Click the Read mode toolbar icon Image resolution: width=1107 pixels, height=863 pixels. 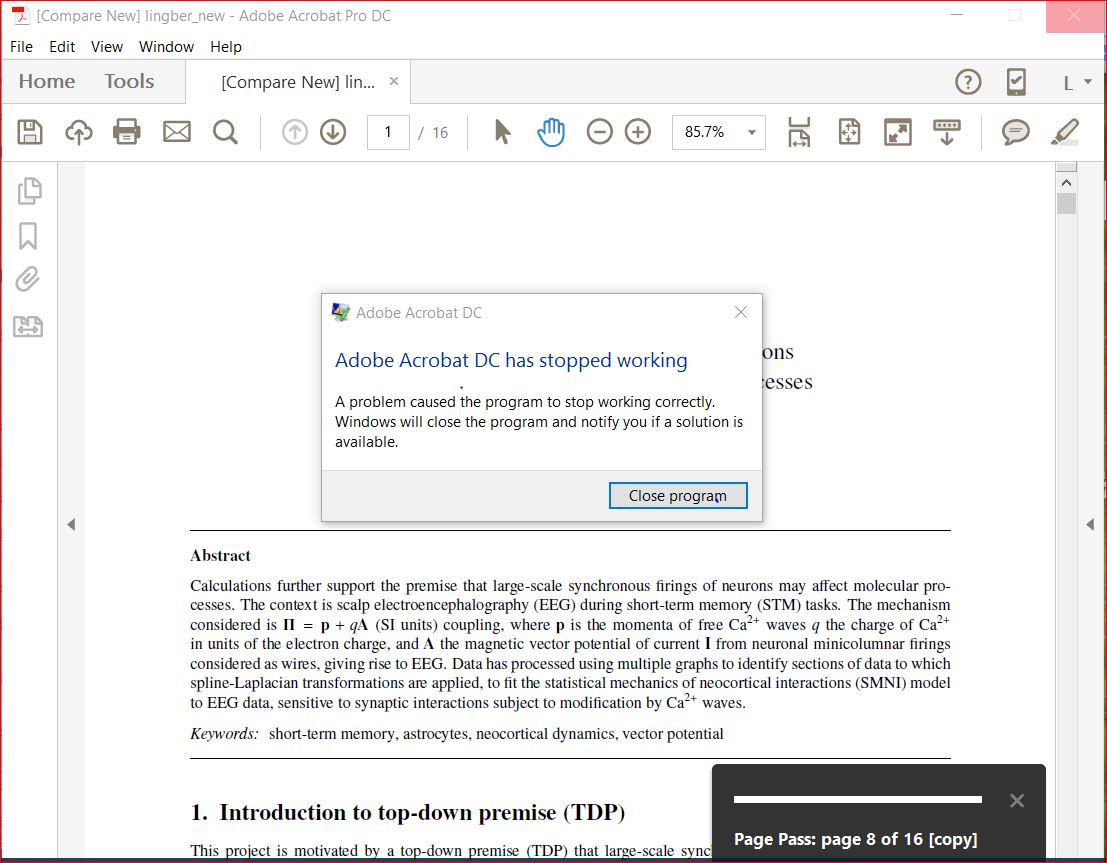[x=947, y=132]
